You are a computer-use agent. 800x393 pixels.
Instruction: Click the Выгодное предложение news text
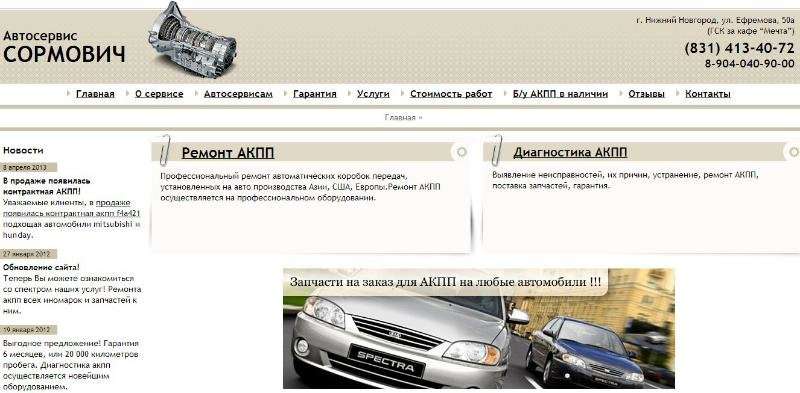pyautogui.click(x=71, y=365)
